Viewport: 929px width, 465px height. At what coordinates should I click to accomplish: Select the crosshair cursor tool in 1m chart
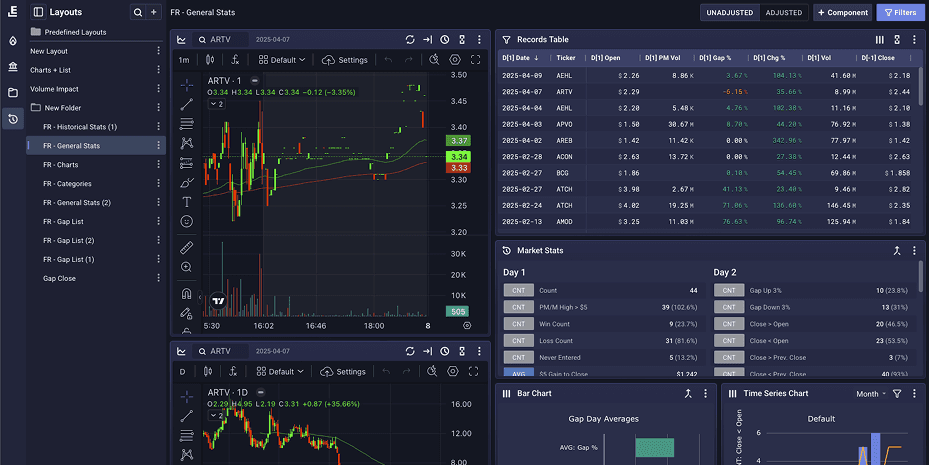[187, 85]
